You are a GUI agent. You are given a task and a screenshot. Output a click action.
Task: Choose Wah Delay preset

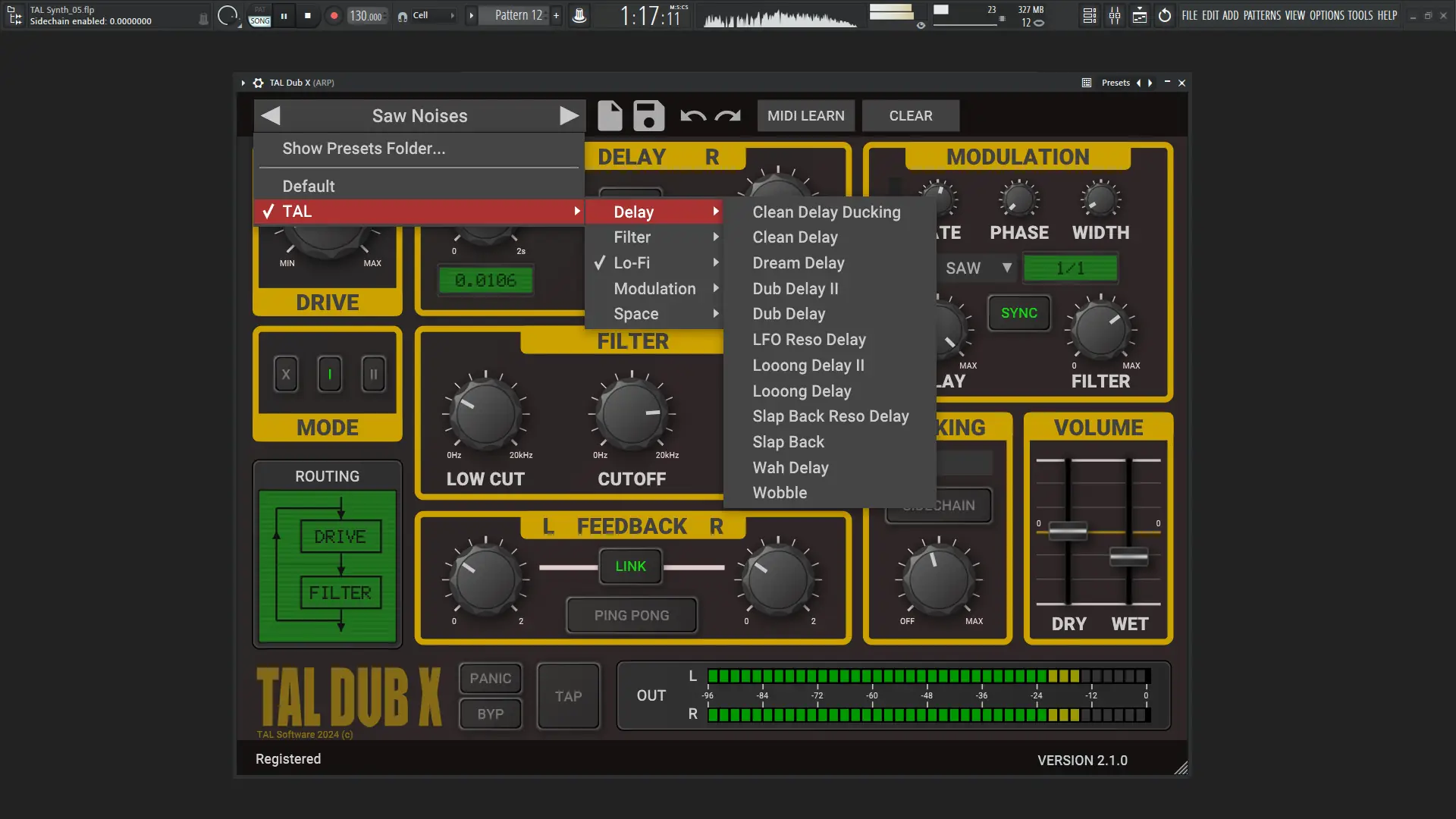click(830, 468)
